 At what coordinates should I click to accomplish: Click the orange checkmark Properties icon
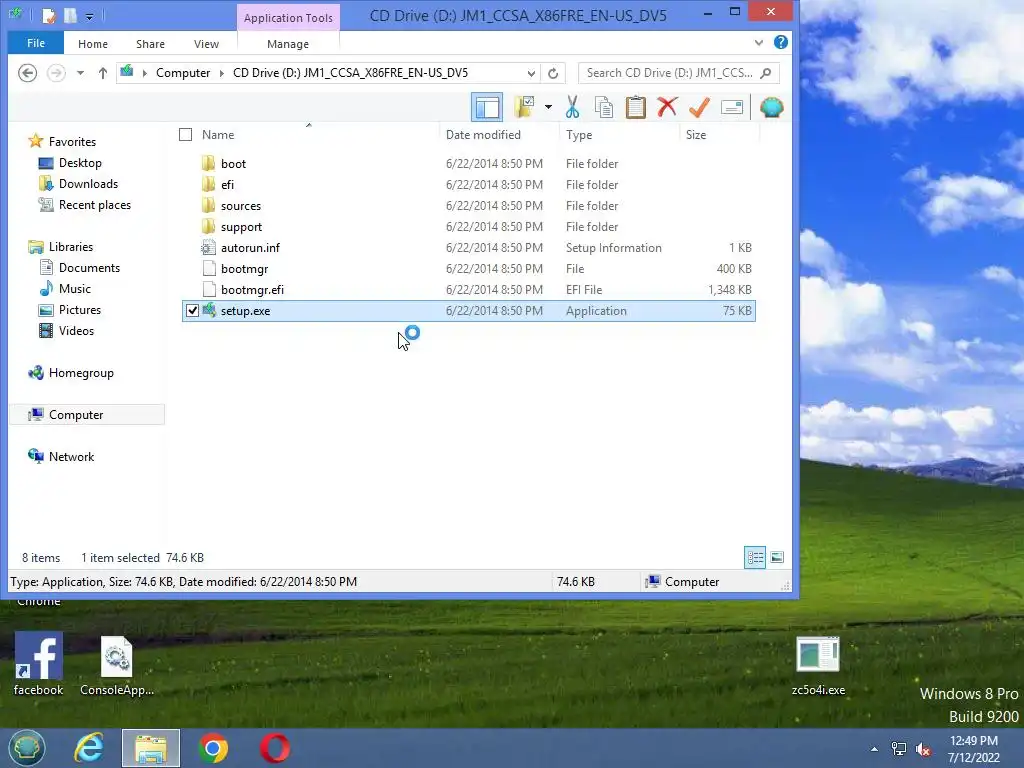coord(699,107)
